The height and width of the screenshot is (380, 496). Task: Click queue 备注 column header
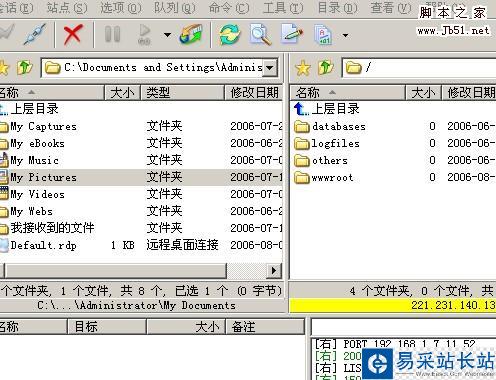265,326
